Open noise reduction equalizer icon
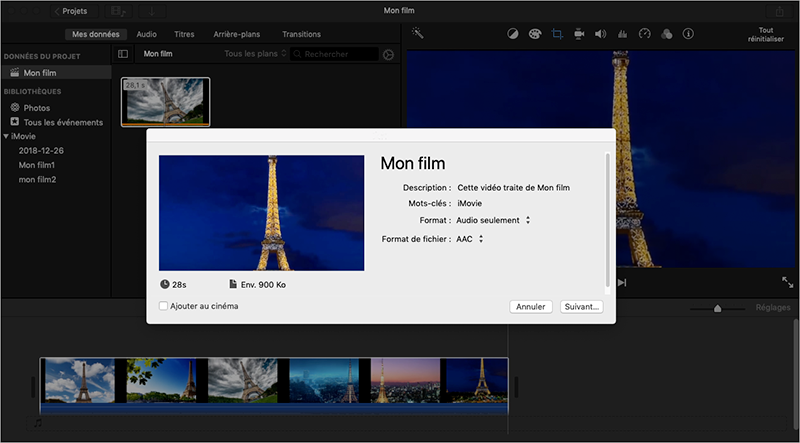Screen dimensions: 800x443 coord(622,34)
